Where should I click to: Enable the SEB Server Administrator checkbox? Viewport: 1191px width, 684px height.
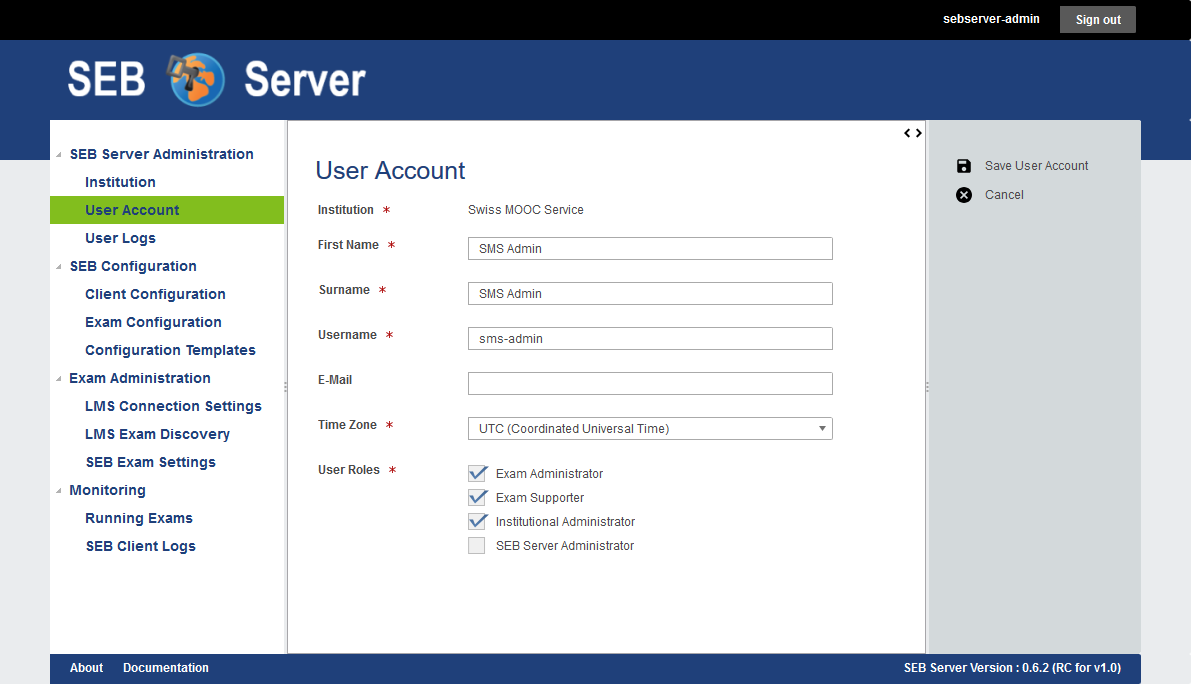click(477, 546)
